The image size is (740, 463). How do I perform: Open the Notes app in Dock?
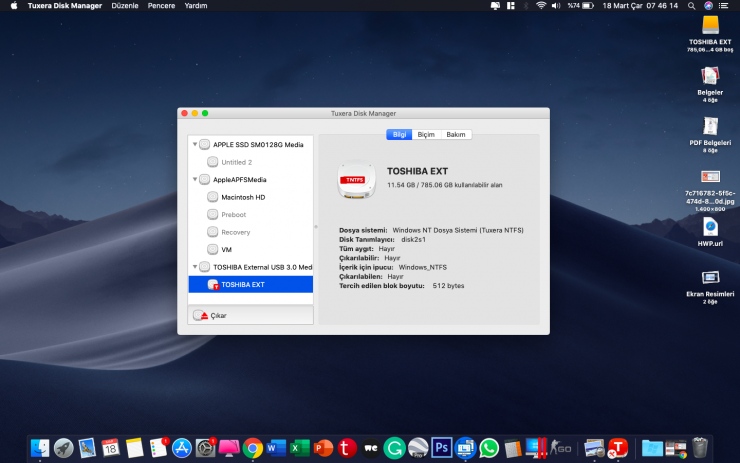pos(134,448)
